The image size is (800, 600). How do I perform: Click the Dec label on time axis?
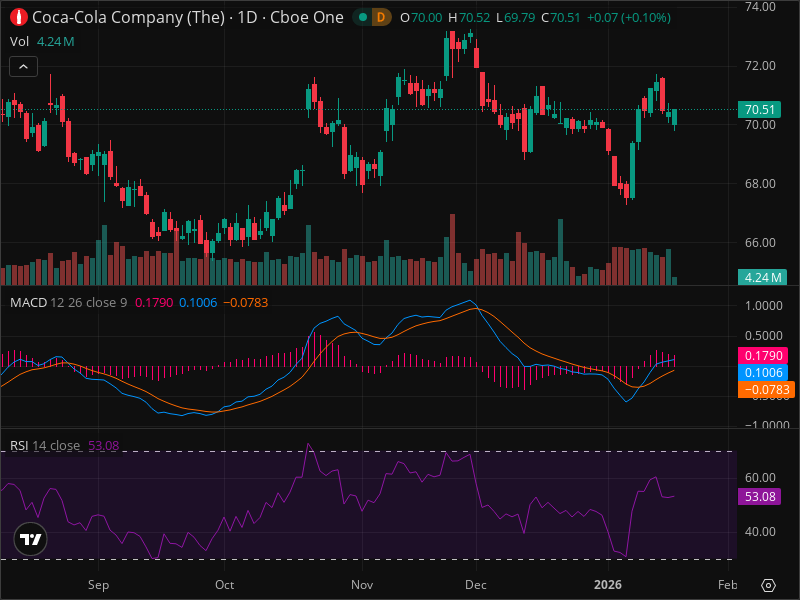pyautogui.click(x=476, y=585)
